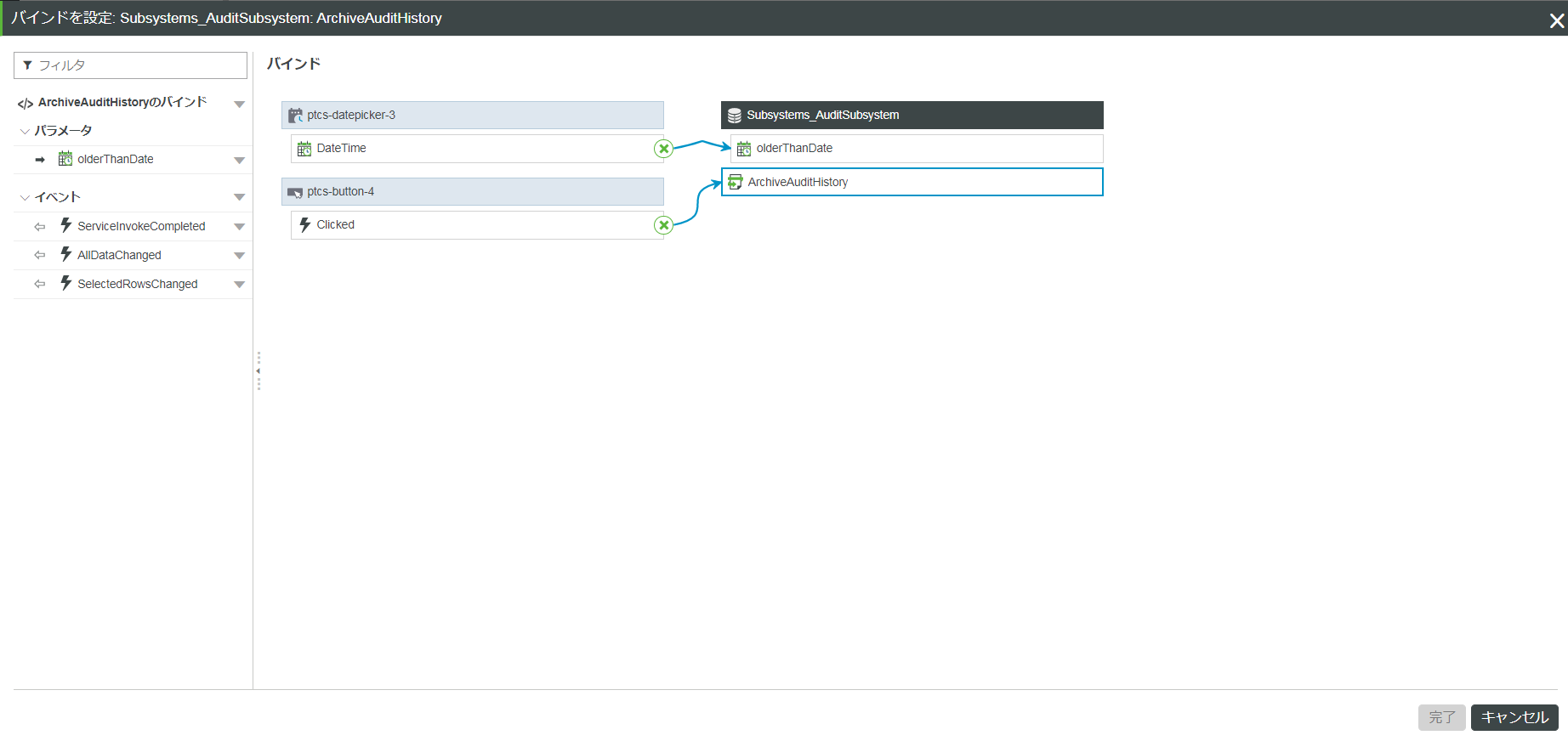Click the calendar icon beside DateTime

[x=304, y=149]
